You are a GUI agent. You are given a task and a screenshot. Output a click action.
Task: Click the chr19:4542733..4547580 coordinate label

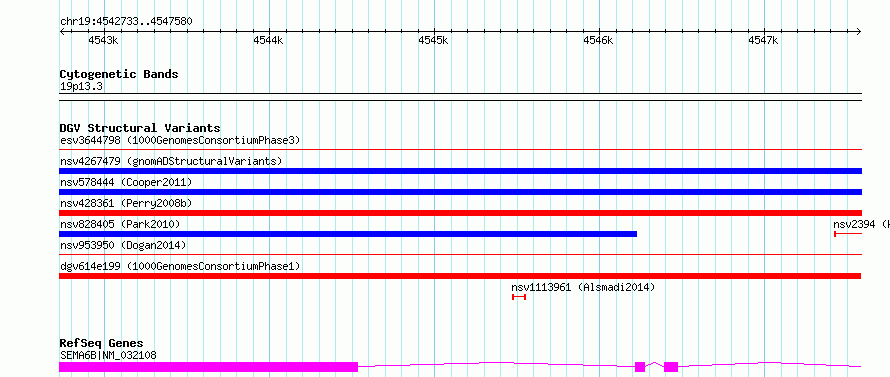(x=126, y=22)
